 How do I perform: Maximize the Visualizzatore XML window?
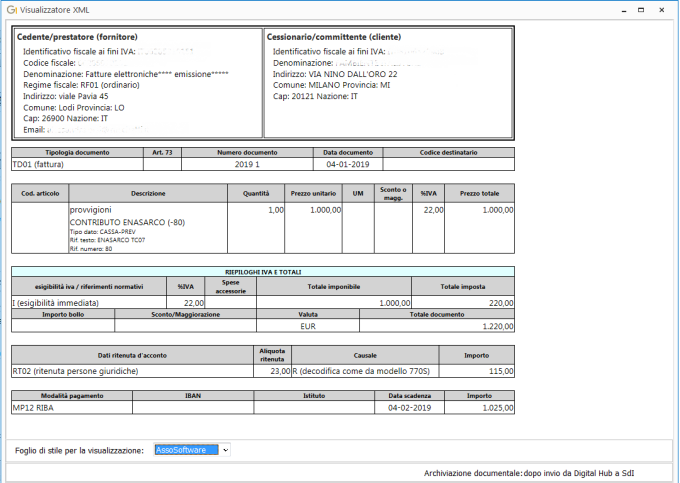point(641,10)
